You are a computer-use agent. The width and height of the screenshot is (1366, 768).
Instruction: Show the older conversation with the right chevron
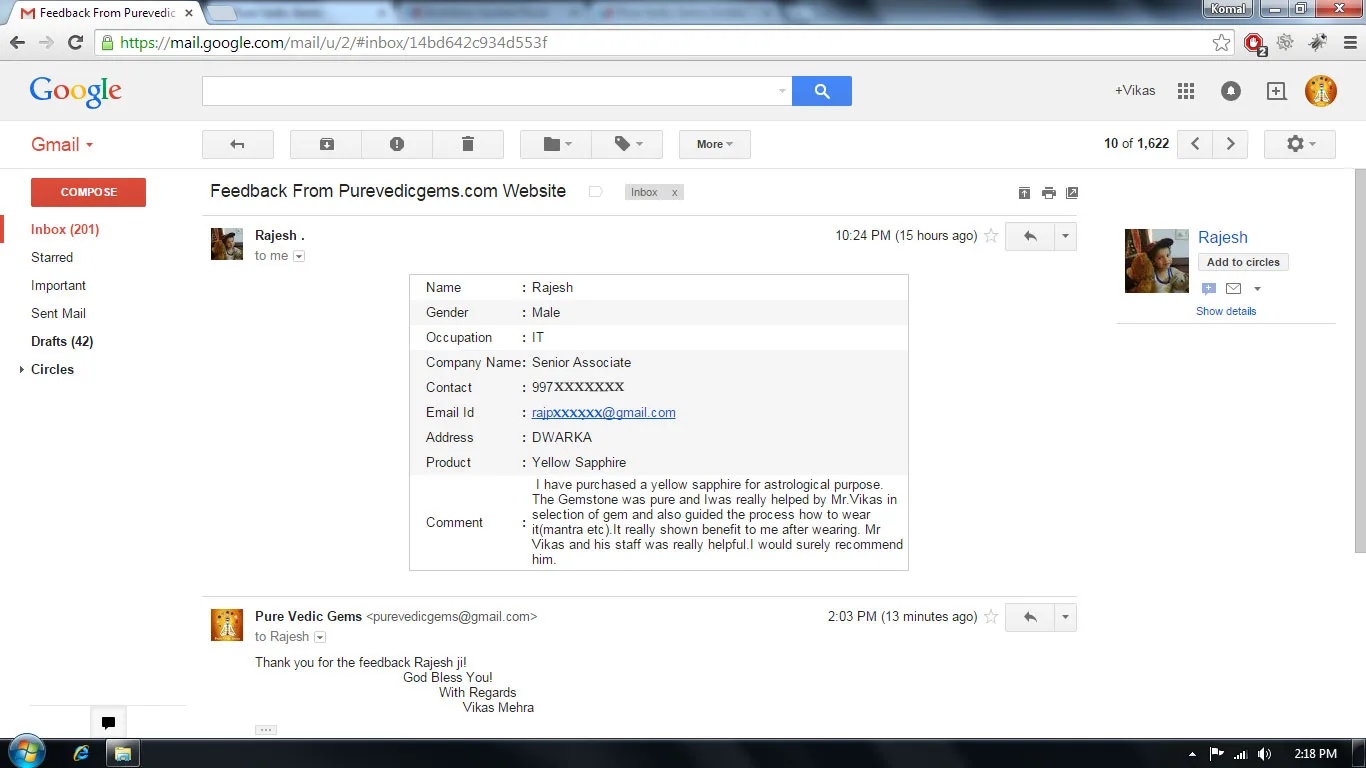point(1231,144)
